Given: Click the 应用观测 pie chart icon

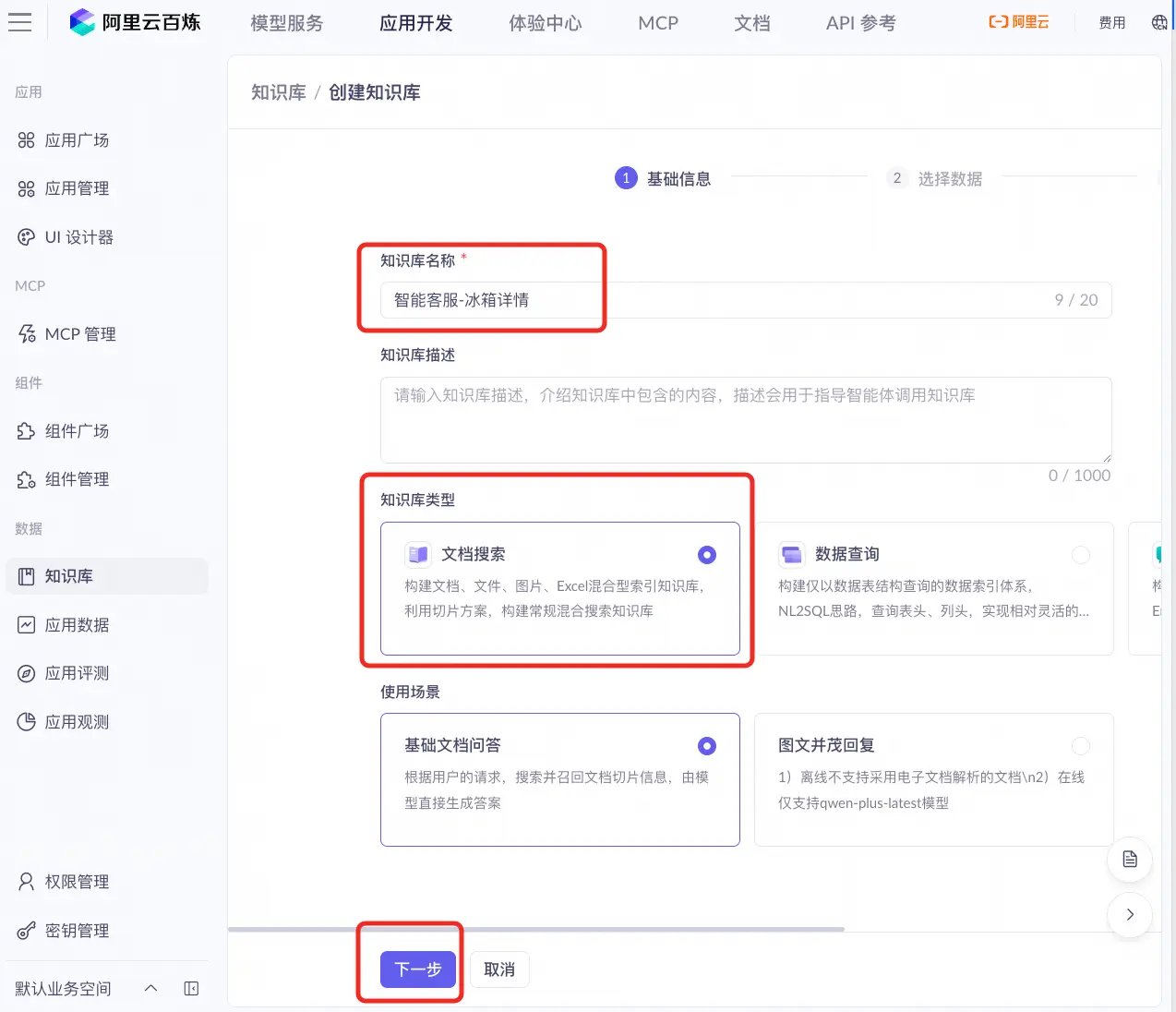Looking at the screenshot, I should pyautogui.click(x=26, y=722).
